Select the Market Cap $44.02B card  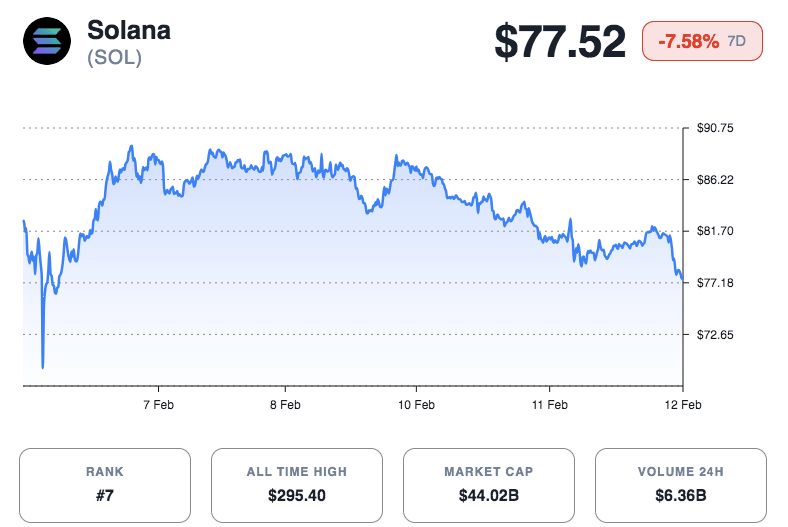click(489, 485)
